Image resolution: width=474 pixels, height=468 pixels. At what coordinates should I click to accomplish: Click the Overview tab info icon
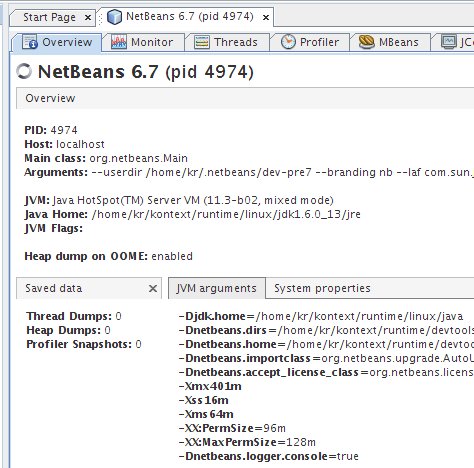30,42
